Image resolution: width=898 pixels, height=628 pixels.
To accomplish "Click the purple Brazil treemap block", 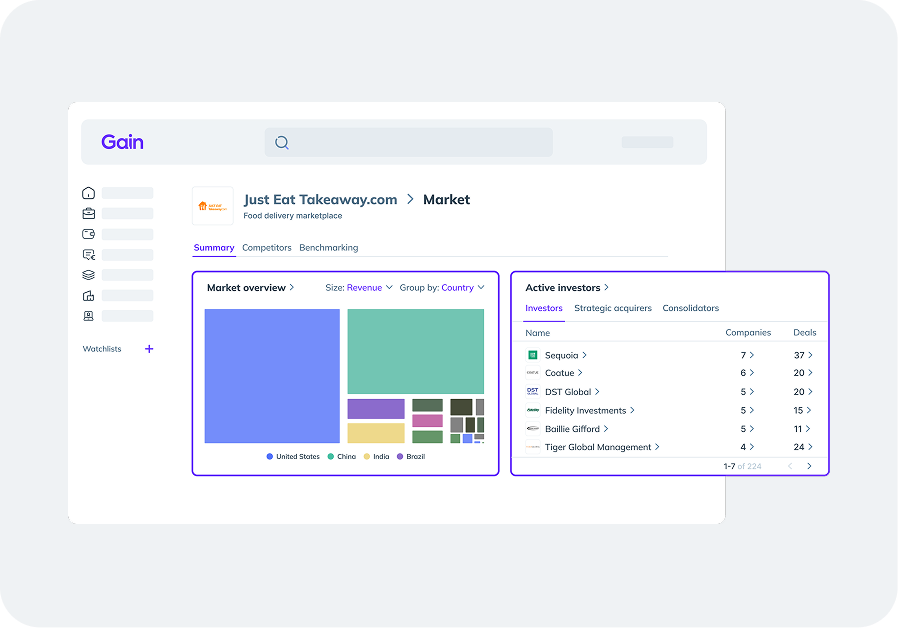I will (x=376, y=409).
